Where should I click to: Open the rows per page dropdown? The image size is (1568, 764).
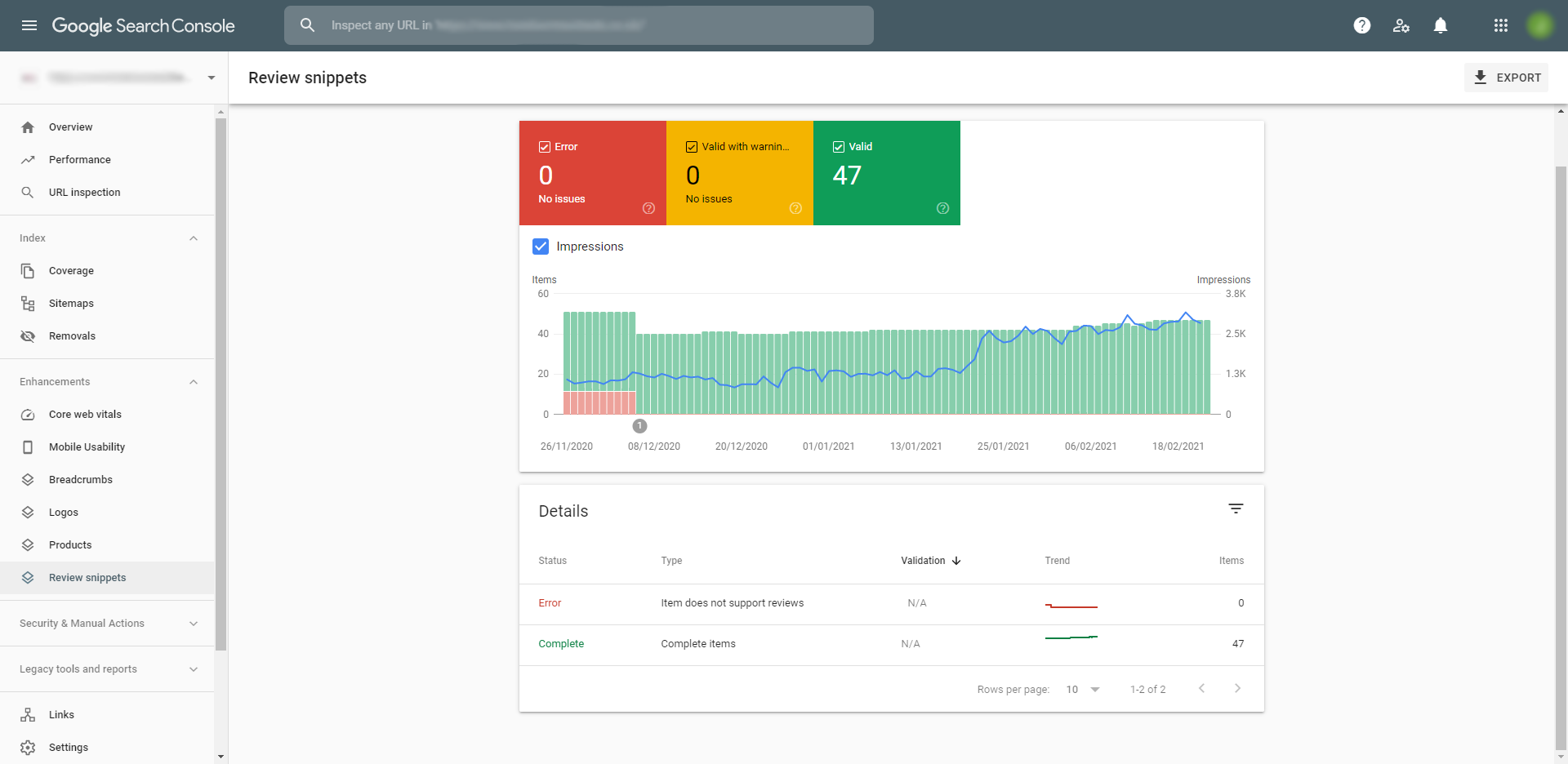pyautogui.click(x=1083, y=690)
